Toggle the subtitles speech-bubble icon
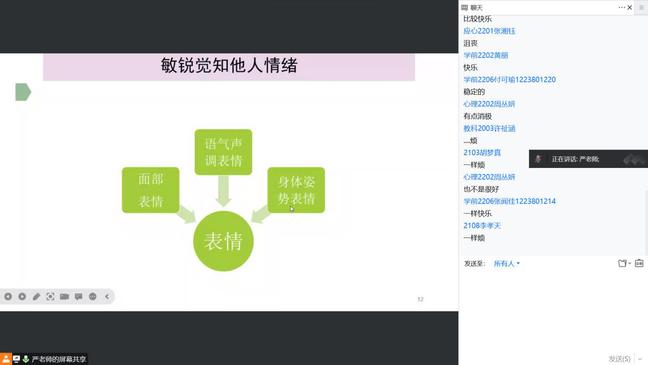 coord(79,296)
